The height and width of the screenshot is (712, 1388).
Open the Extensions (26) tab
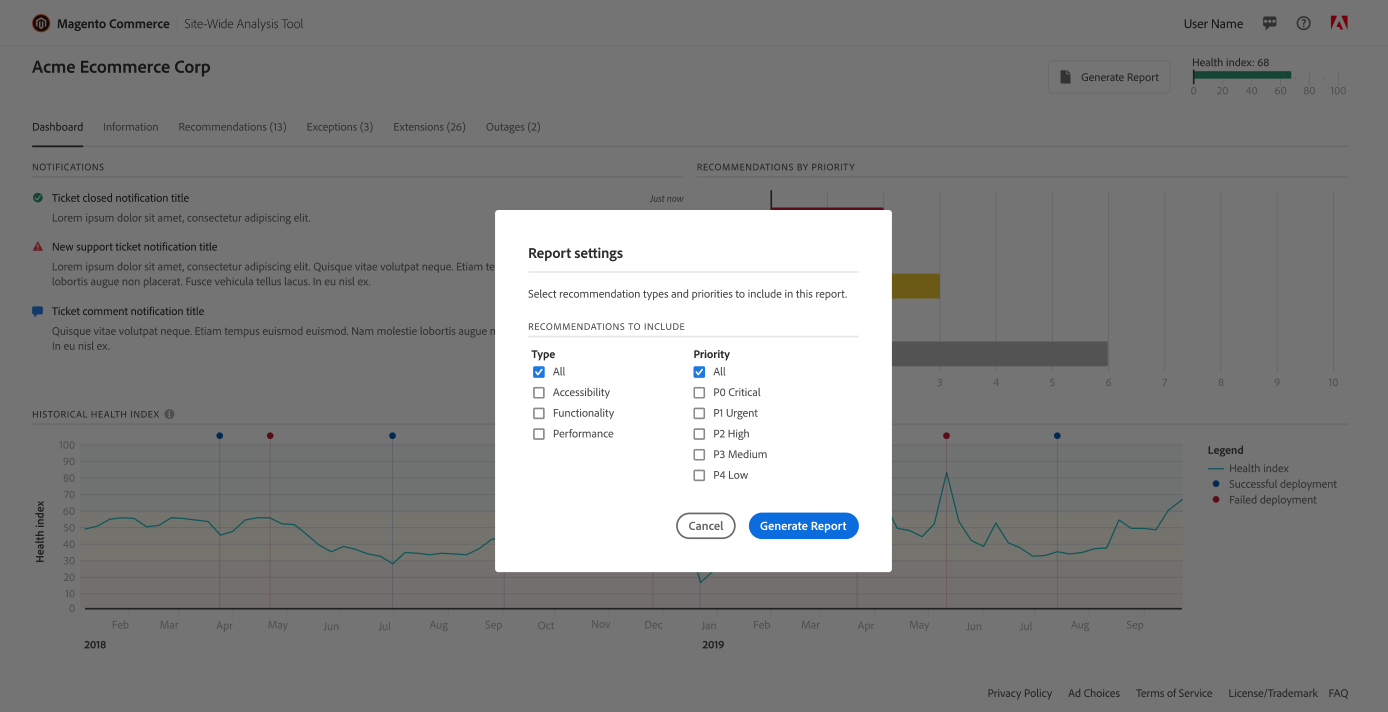429,127
